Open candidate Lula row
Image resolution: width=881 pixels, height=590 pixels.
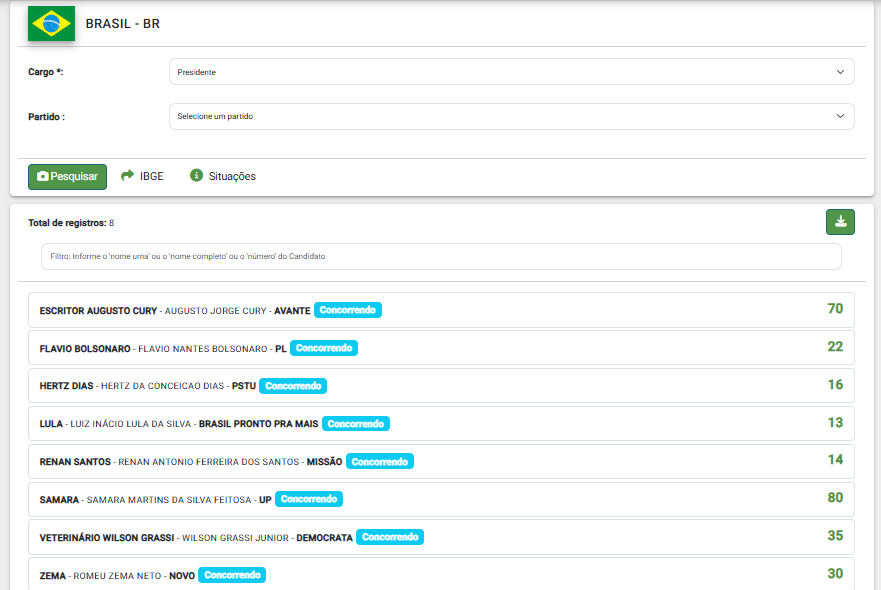coord(441,424)
